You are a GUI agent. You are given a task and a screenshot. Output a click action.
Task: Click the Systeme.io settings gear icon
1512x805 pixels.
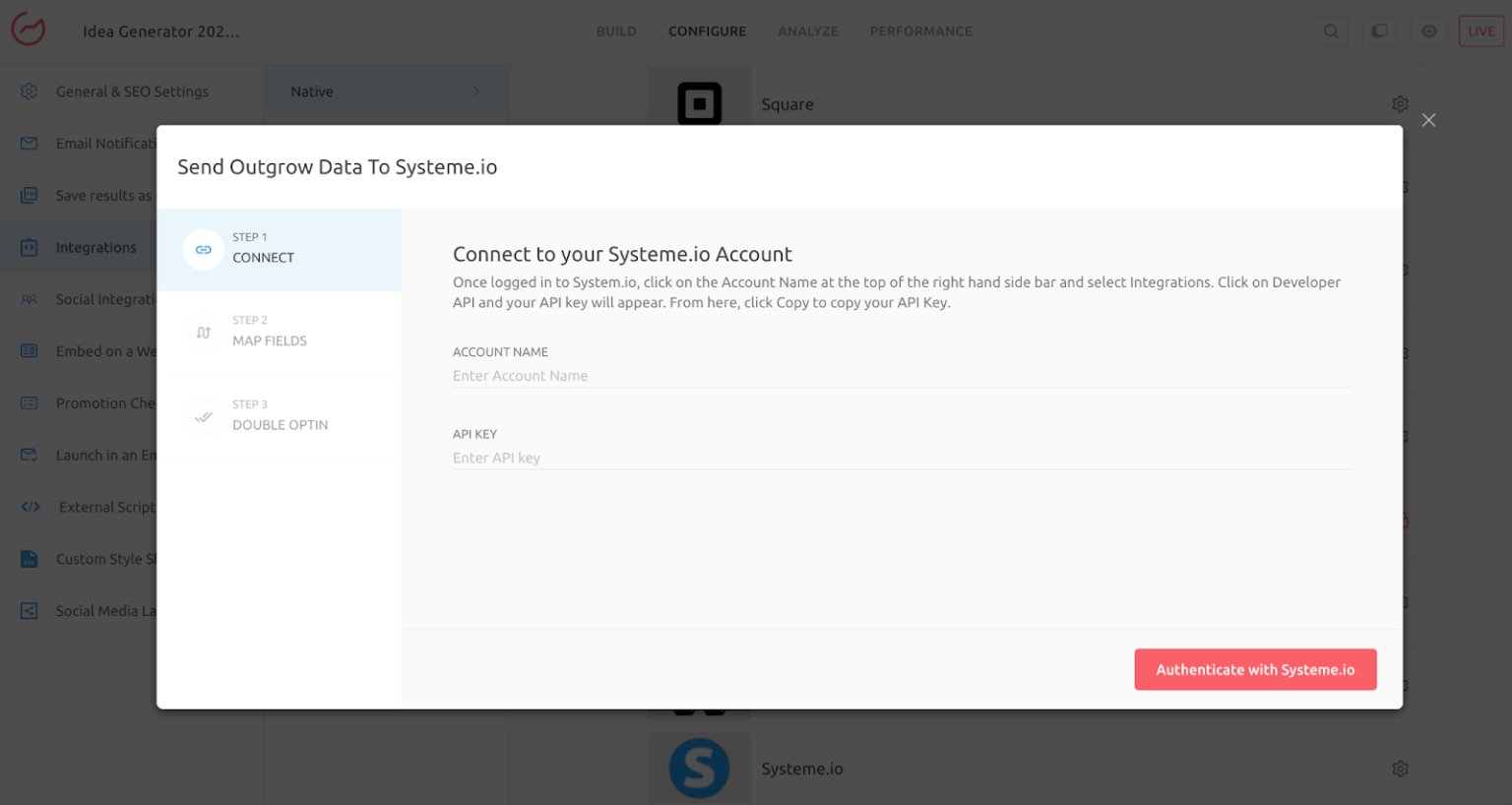(x=1400, y=769)
